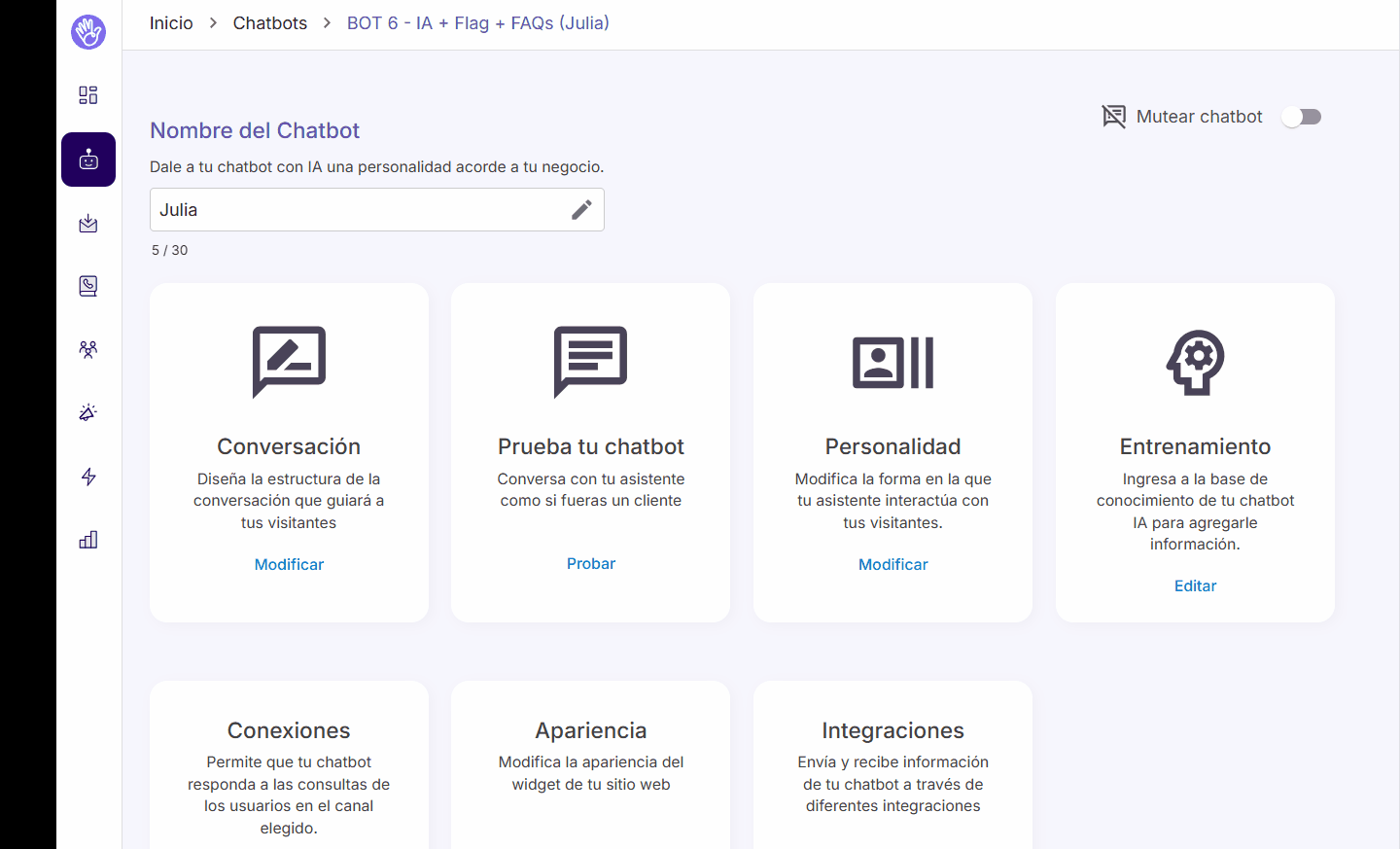Click the Prueba tu chatbot title
Viewport: 1400px width, 849px height.
[x=591, y=446]
